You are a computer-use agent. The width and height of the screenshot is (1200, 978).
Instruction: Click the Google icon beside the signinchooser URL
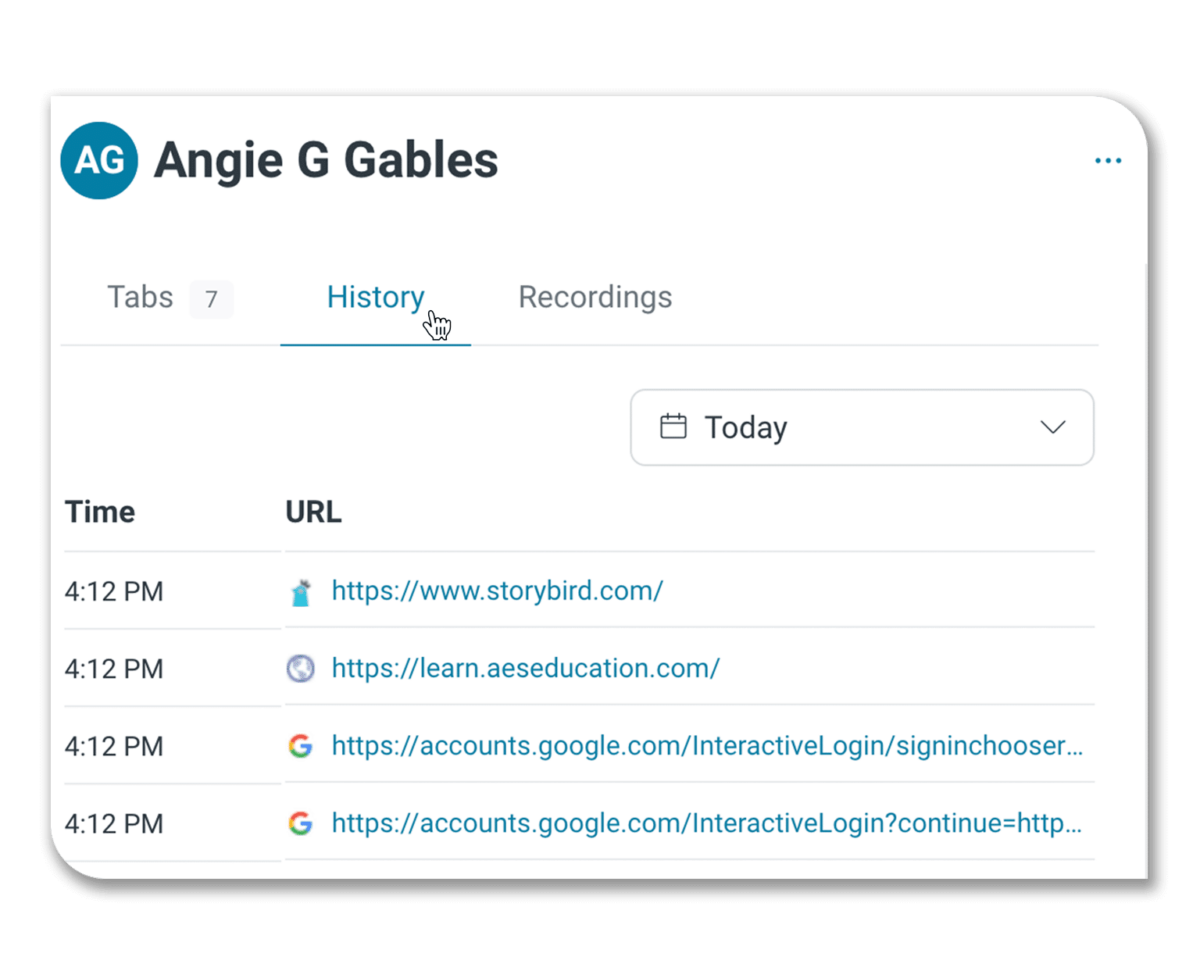point(300,746)
